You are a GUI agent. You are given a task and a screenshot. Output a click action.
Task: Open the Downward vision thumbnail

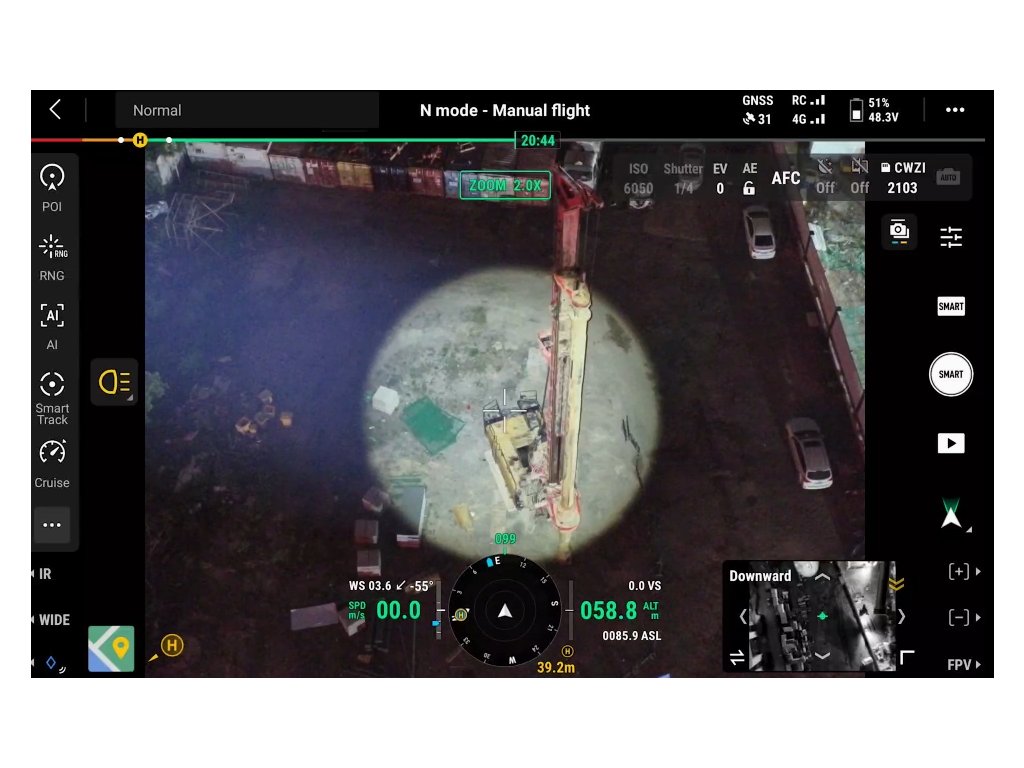point(810,616)
